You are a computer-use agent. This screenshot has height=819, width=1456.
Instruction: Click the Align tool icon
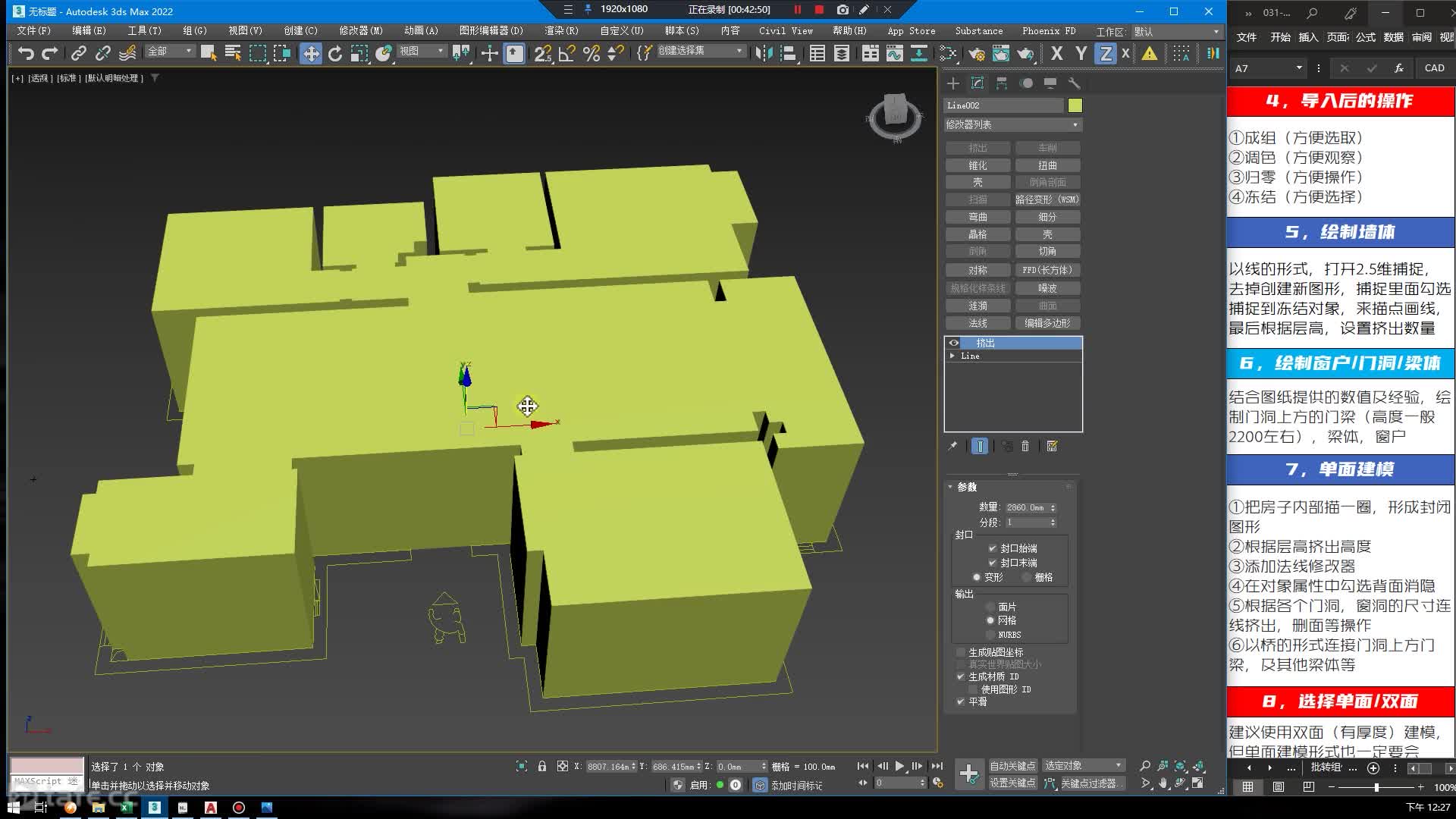tap(789, 53)
